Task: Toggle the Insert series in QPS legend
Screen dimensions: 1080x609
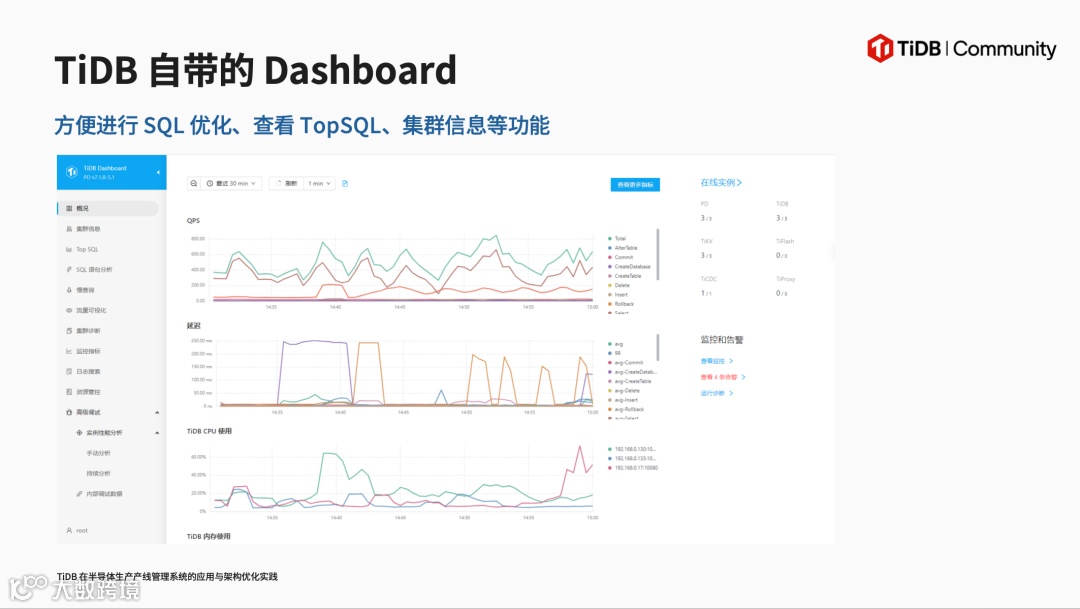Action: pyautogui.click(x=618, y=294)
